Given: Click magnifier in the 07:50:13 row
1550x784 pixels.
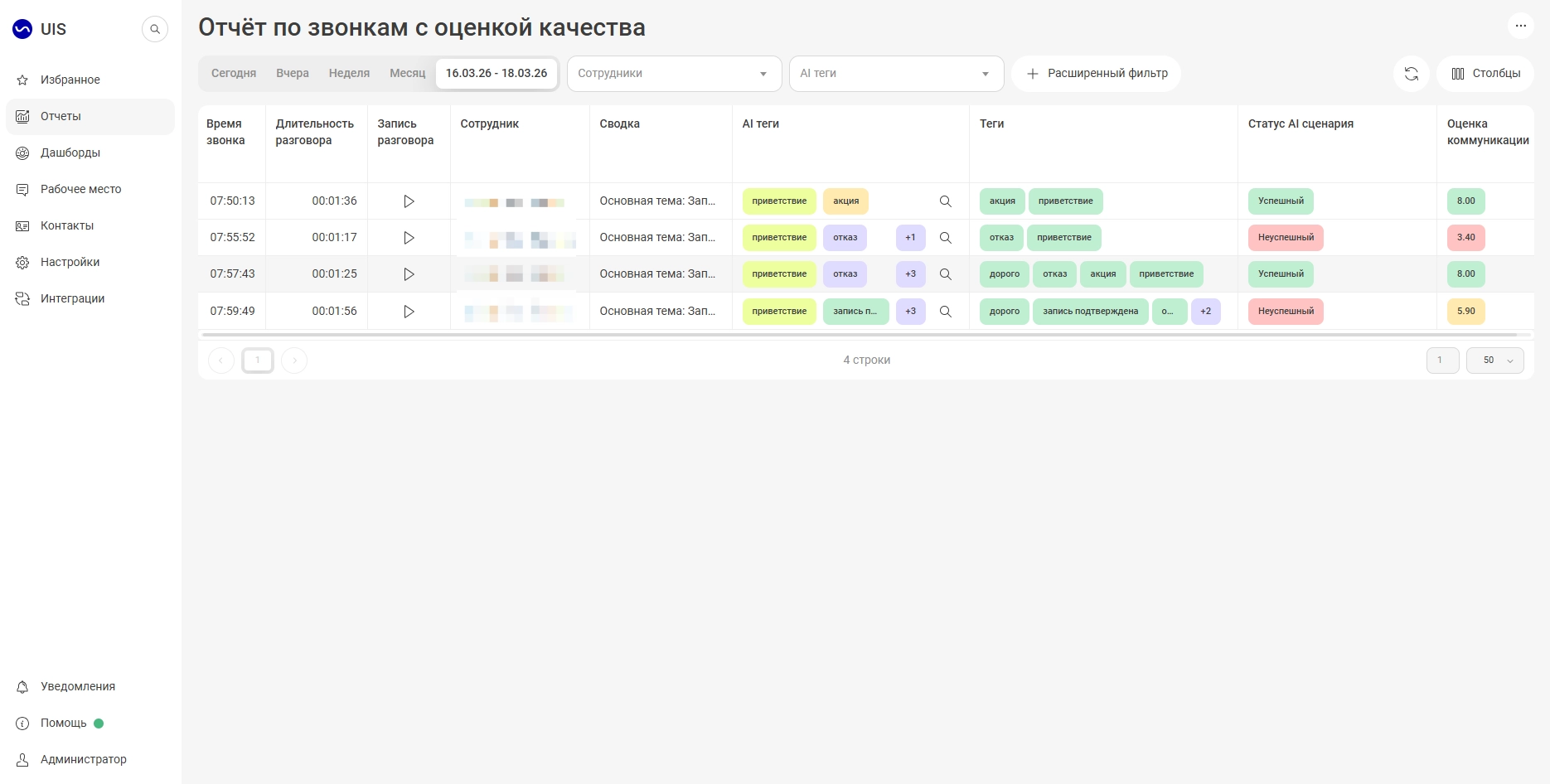Looking at the screenshot, I should (945, 201).
